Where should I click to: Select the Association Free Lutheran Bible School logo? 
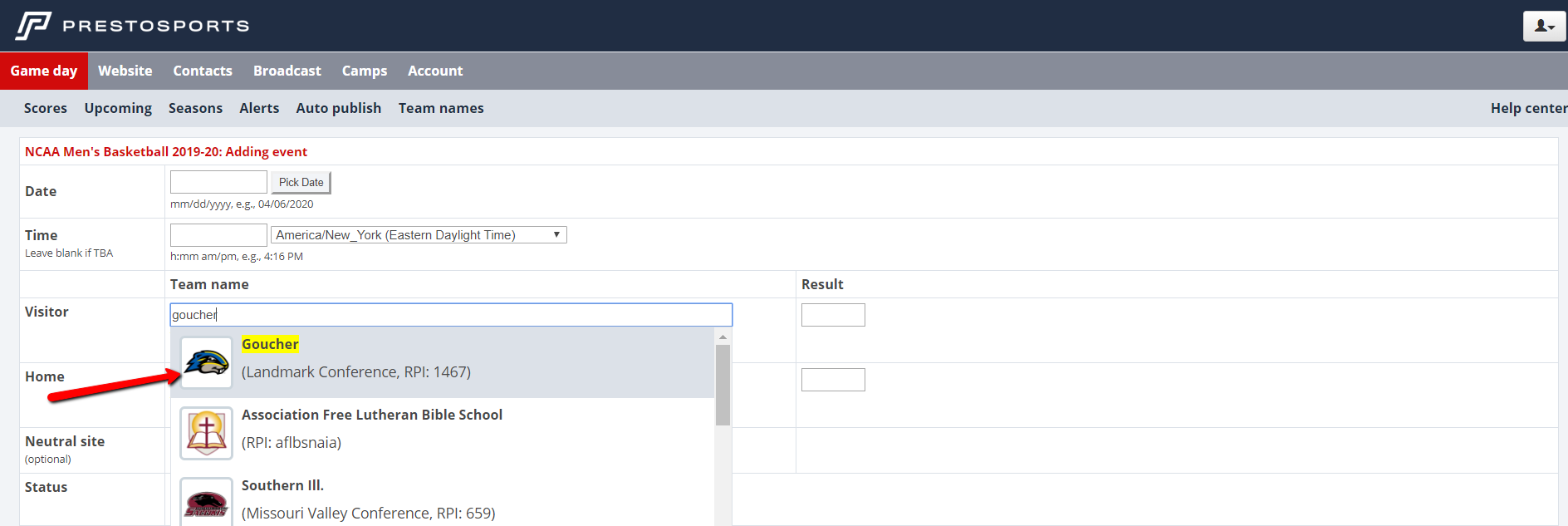click(x=206, y=433)
